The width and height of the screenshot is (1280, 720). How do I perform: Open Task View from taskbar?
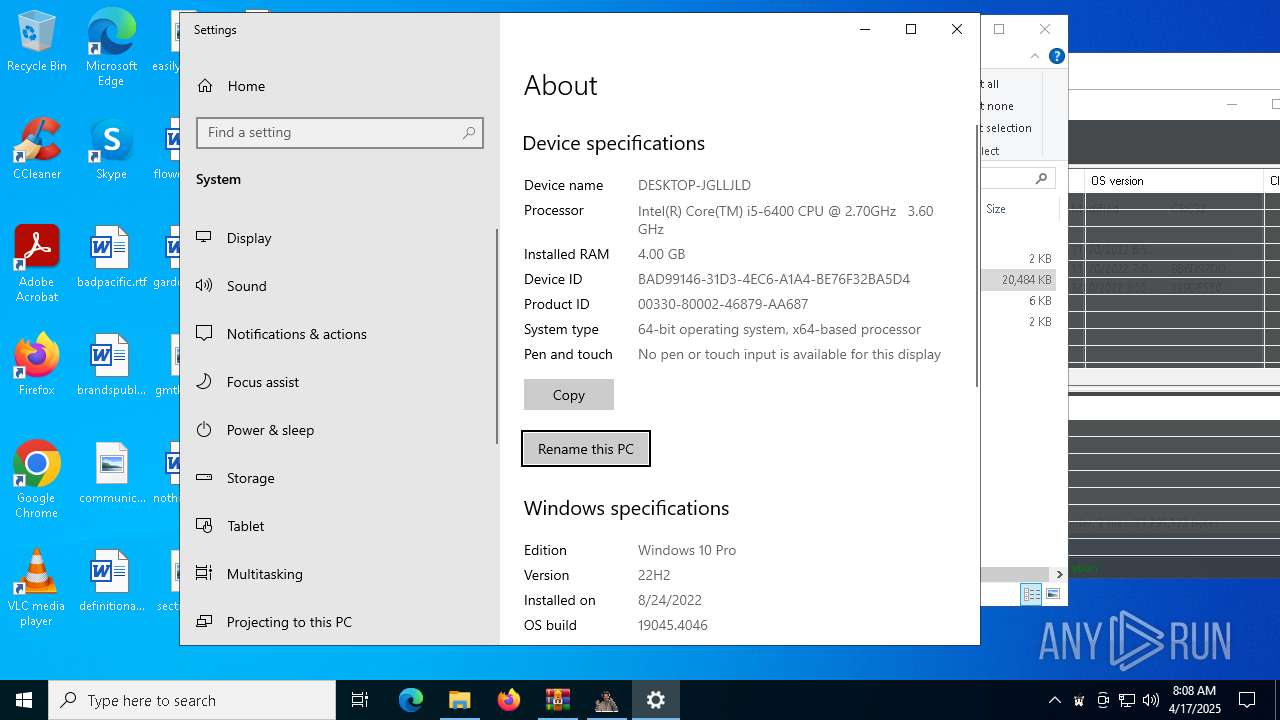360,700
